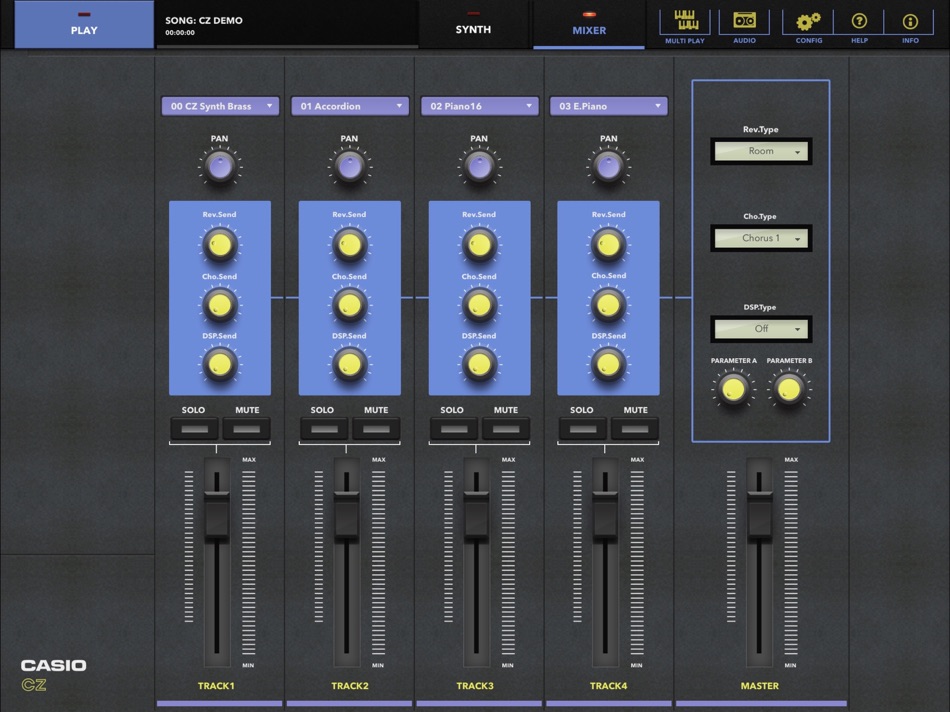The image size is (950, 712).
Task: Open the 01 Accordion instrument dropdown
Action: point(350,106)
